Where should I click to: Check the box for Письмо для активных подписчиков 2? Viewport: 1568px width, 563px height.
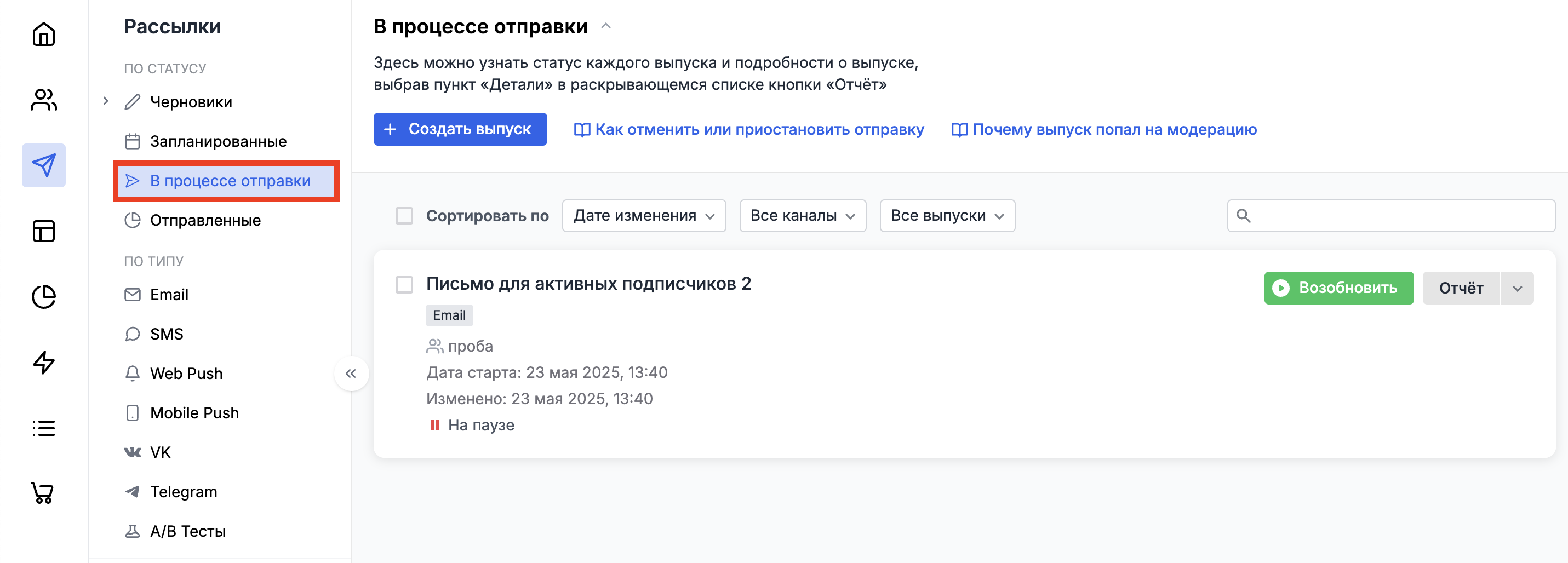click(x=404, y=284)
